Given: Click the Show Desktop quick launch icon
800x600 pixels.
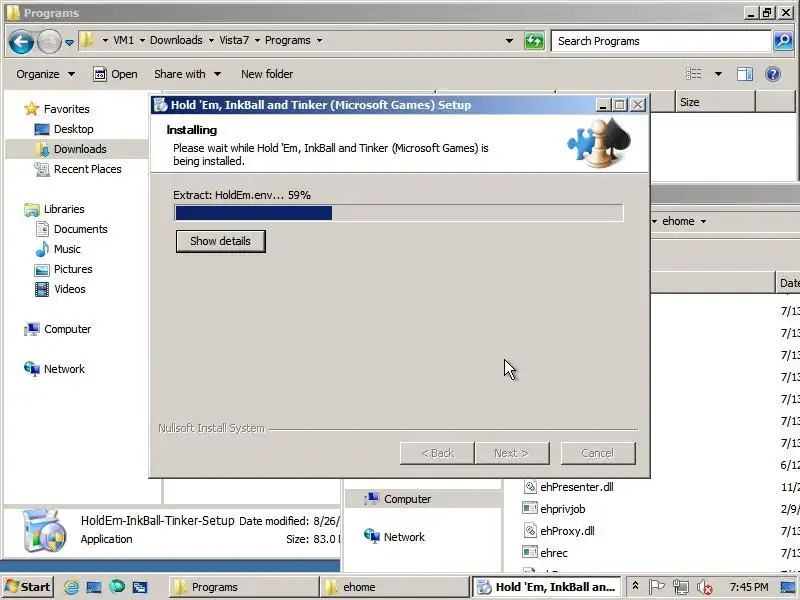Looking at the screenshot, I should (x=94, y=587).
